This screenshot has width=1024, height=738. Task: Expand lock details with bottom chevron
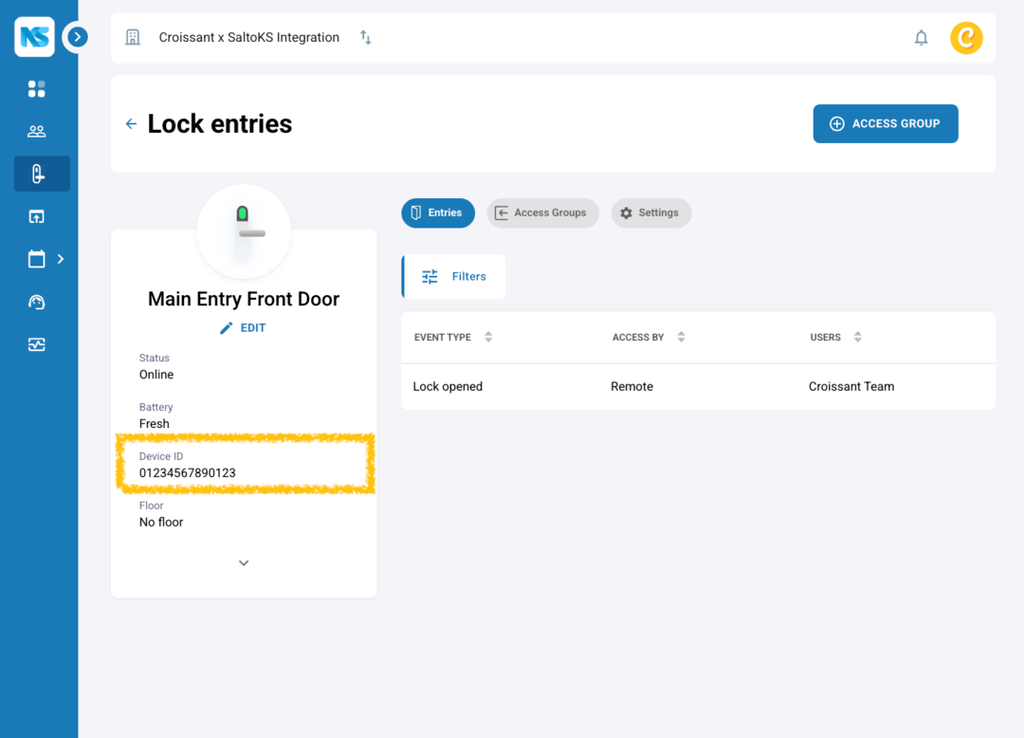click(x=244, y=563)
